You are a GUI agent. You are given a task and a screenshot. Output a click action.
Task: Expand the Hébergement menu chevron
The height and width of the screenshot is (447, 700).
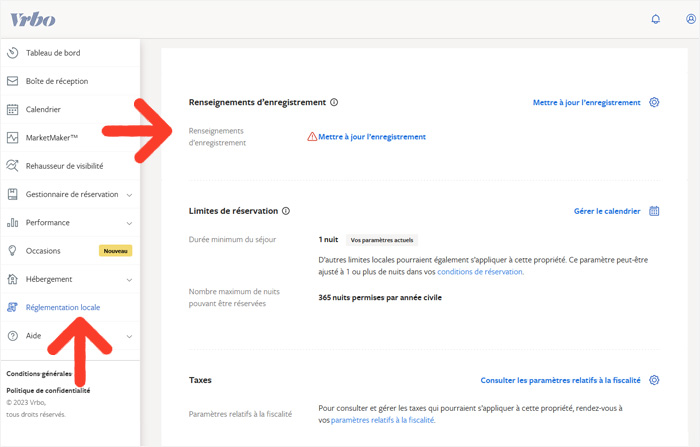(x=129, y=280)
